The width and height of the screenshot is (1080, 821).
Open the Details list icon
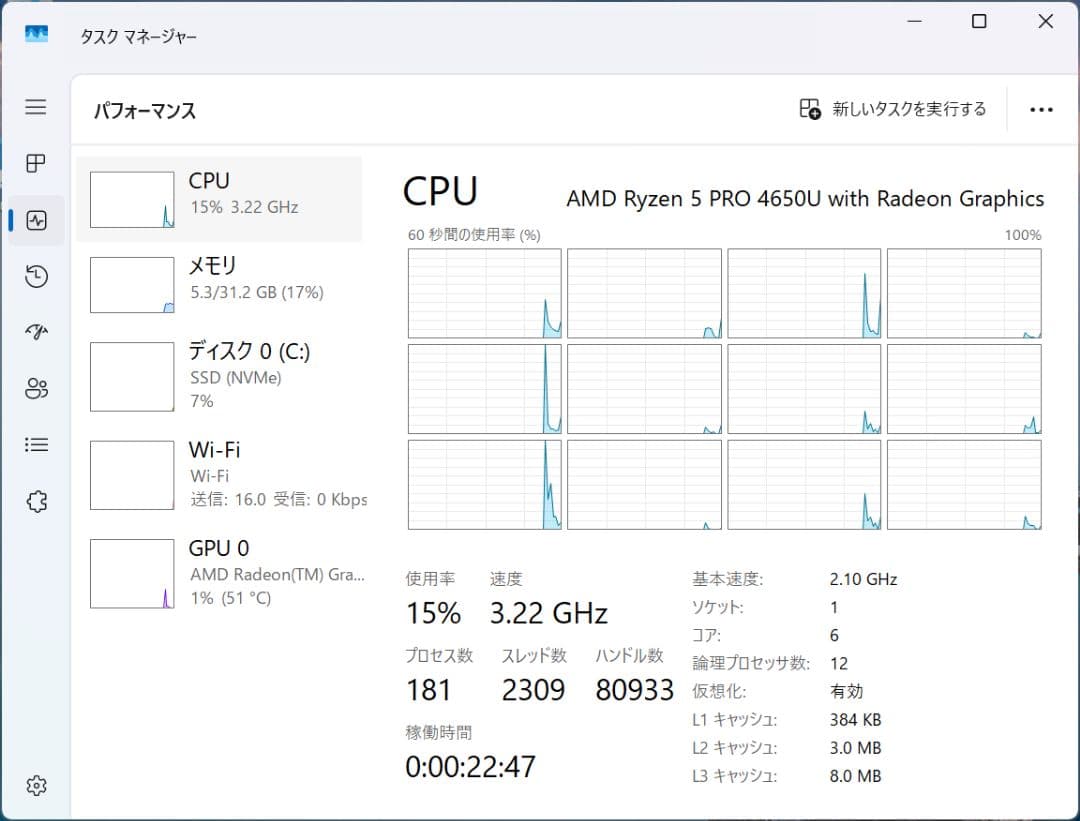point(36,444)
